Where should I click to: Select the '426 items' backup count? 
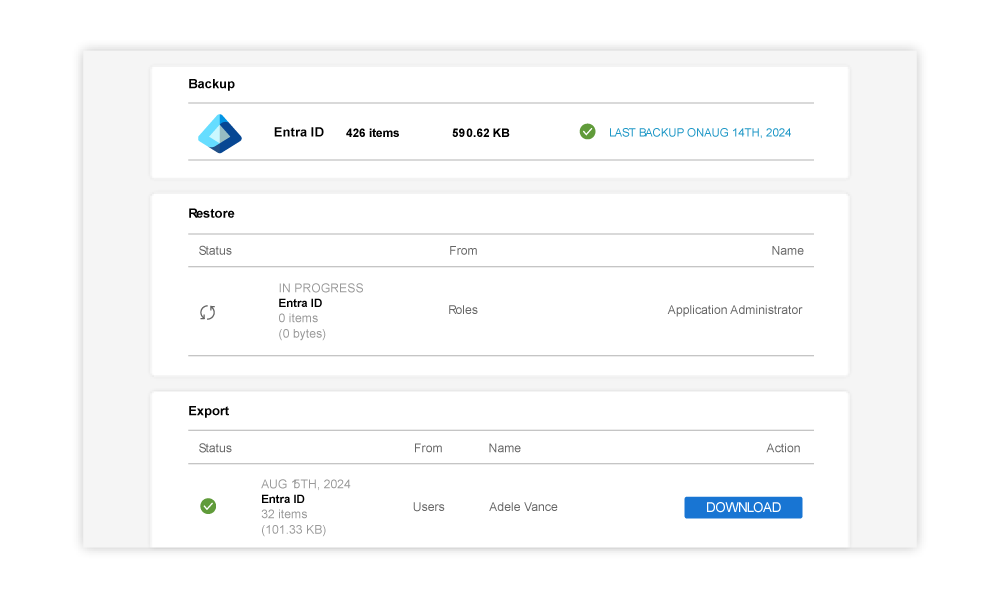pos(372,133)
